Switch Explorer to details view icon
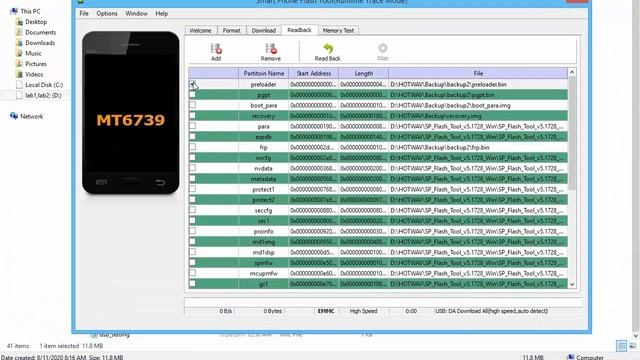Viewport: 640px width, 360px height. [x=621, y=346]
